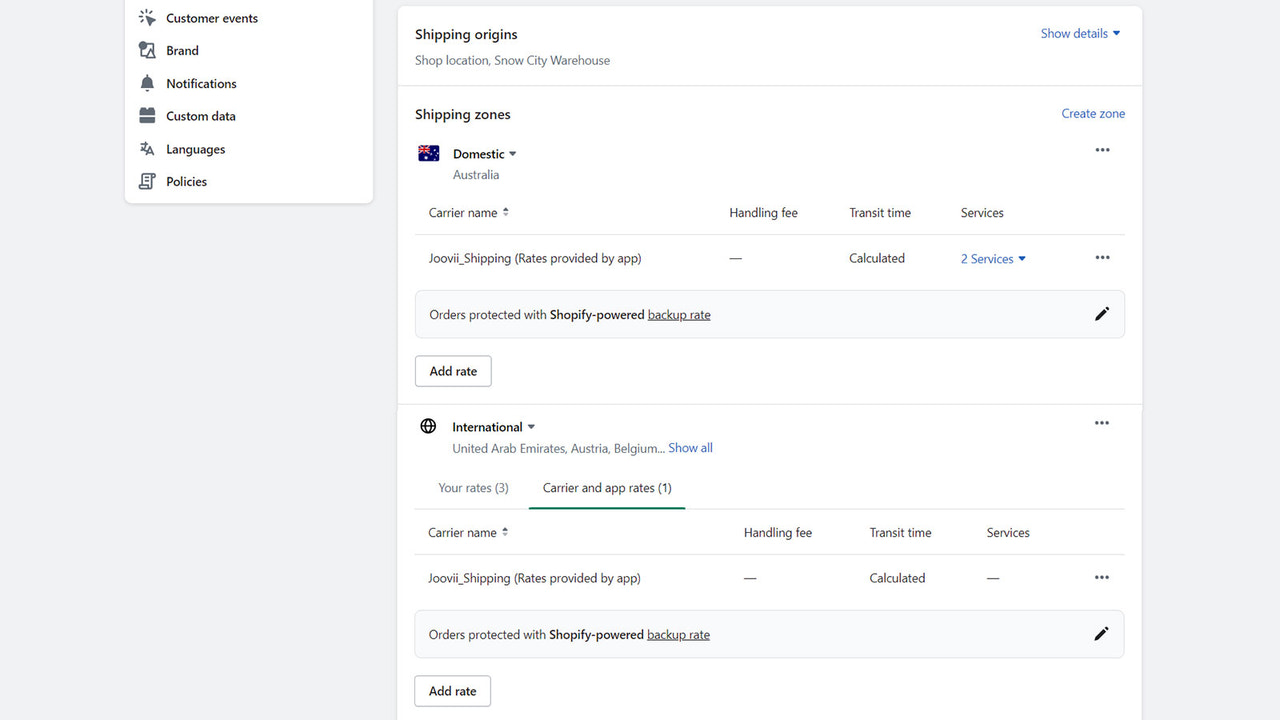Select the Carrier and app rates tab
Screen dimensions: 1280x720
606,487
